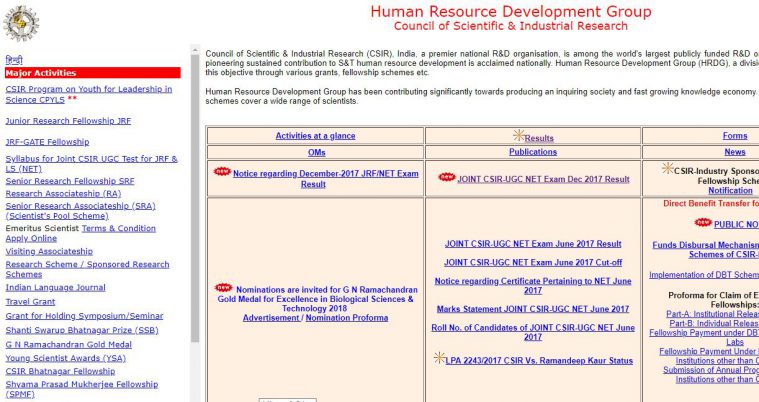
Task: Open Research Associateship (RA) link
Action: pyautogui.click(x=63, y=193)
